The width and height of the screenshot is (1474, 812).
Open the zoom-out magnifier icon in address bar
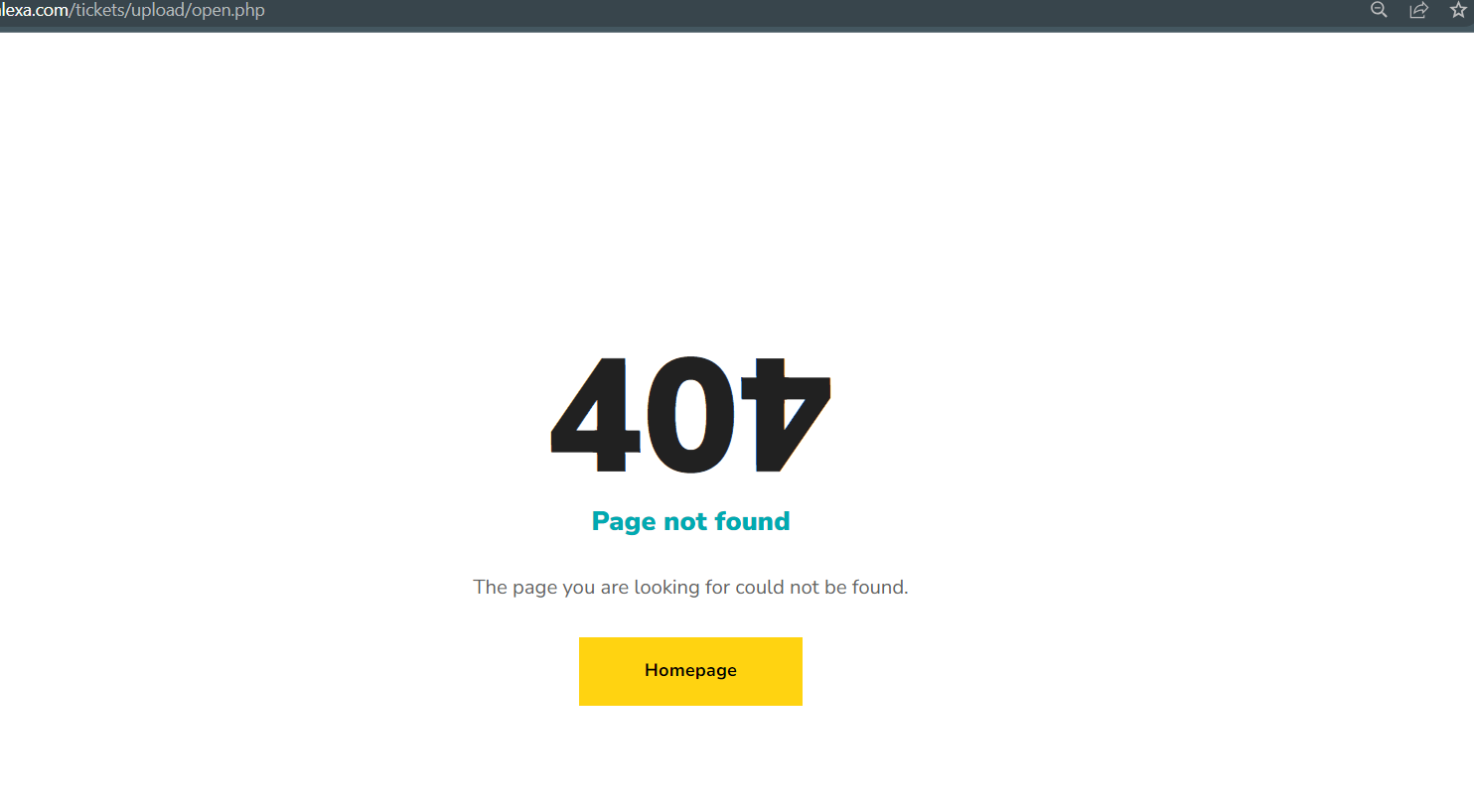point(1379,10)
